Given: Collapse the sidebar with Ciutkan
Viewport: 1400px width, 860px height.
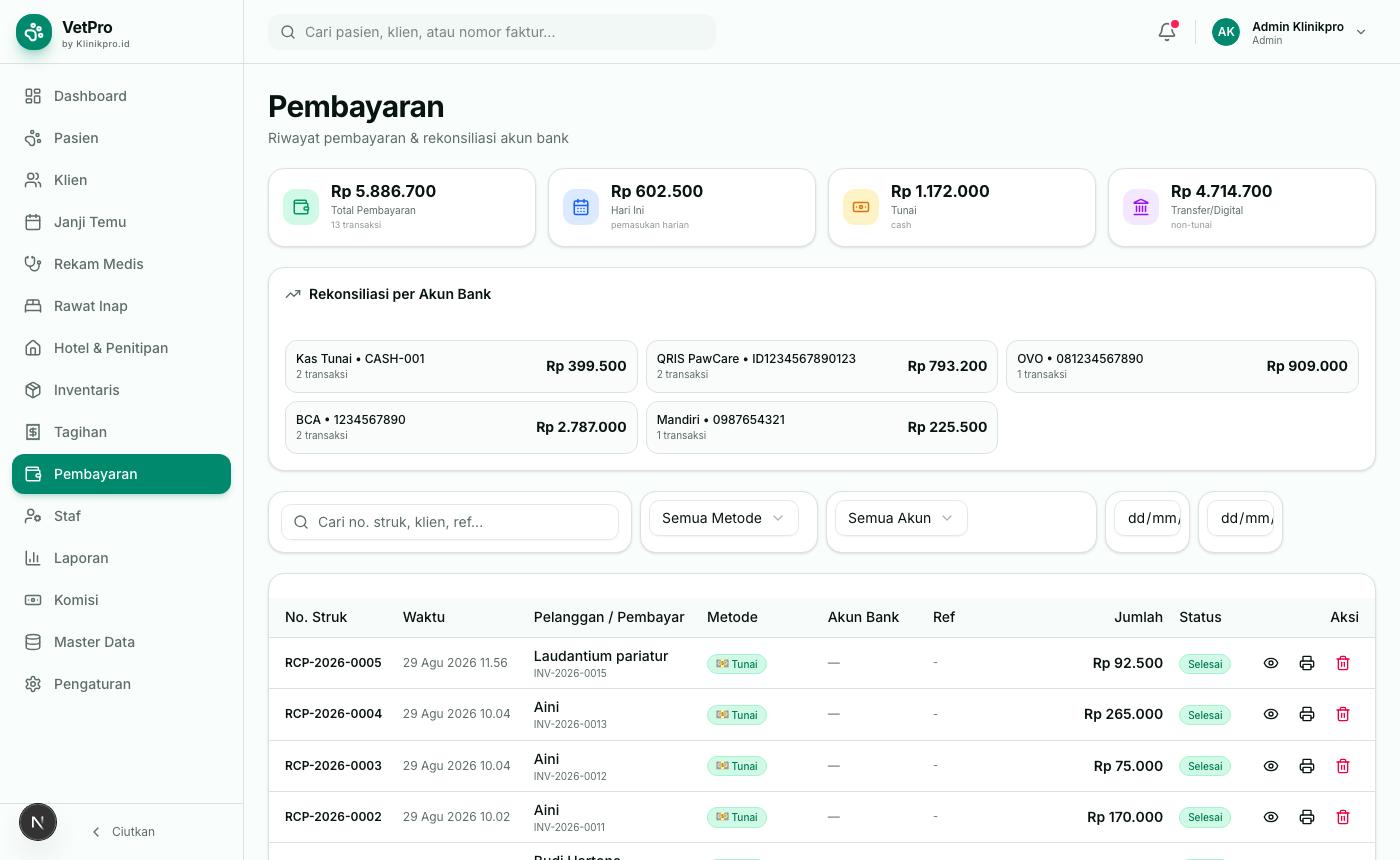Looking at the screenshot, I should (x=123, y=832).
